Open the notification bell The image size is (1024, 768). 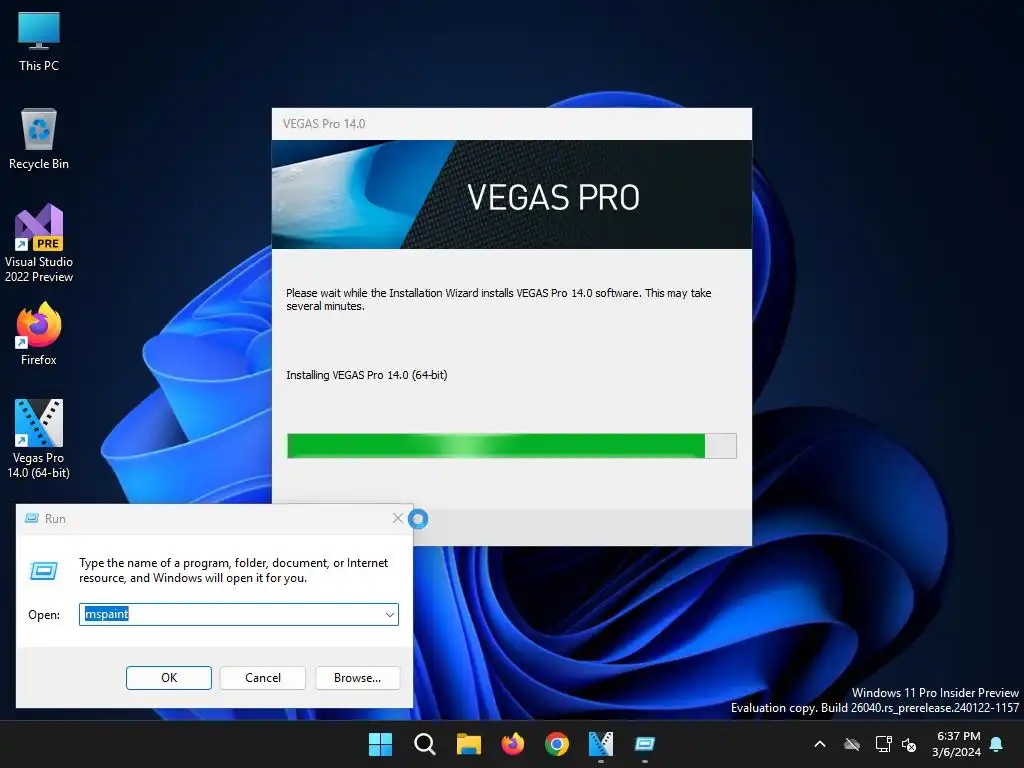click(x=996, y=744)
